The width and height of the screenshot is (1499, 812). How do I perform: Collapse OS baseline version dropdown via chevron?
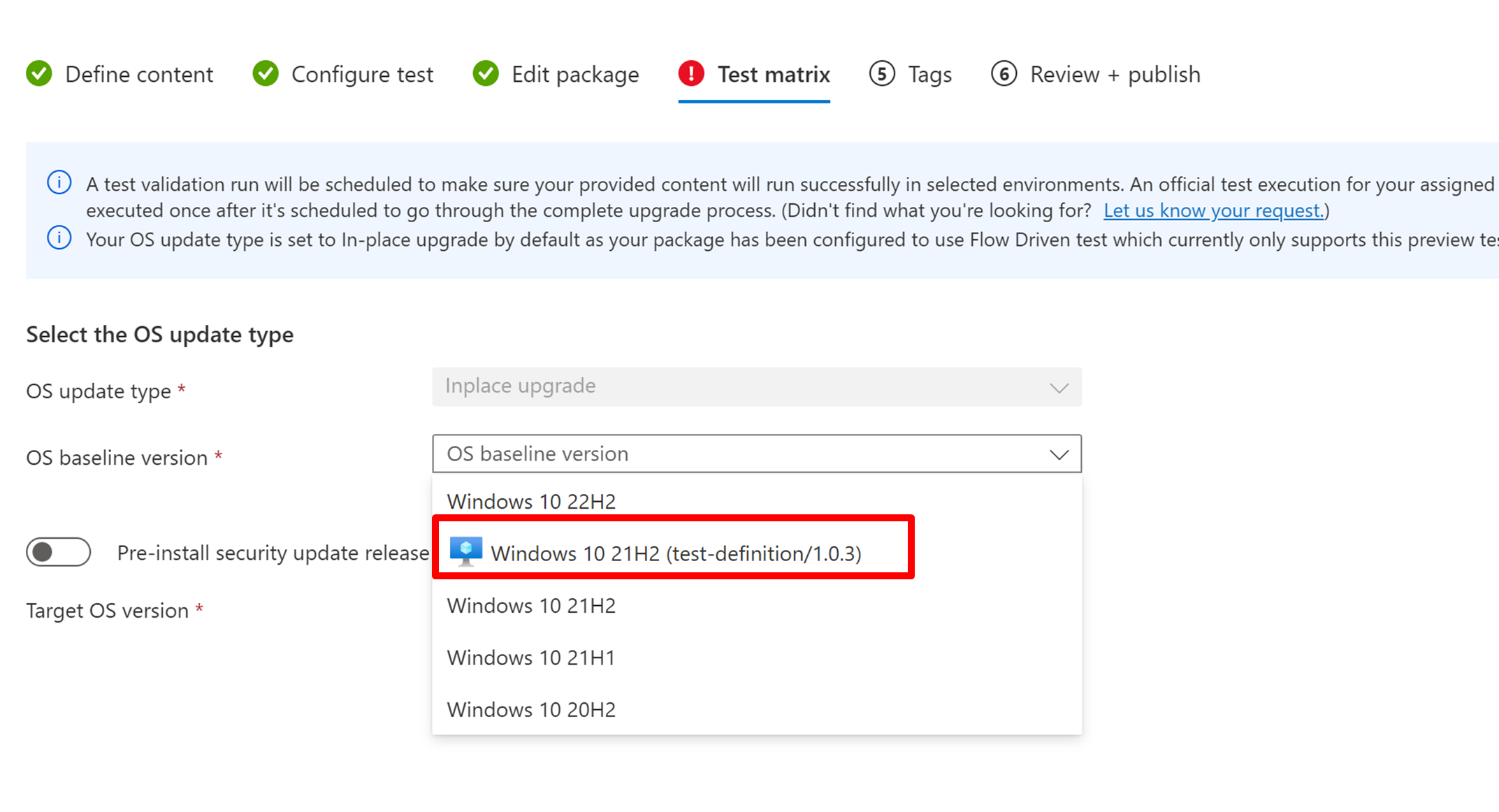coord(1059,454)
